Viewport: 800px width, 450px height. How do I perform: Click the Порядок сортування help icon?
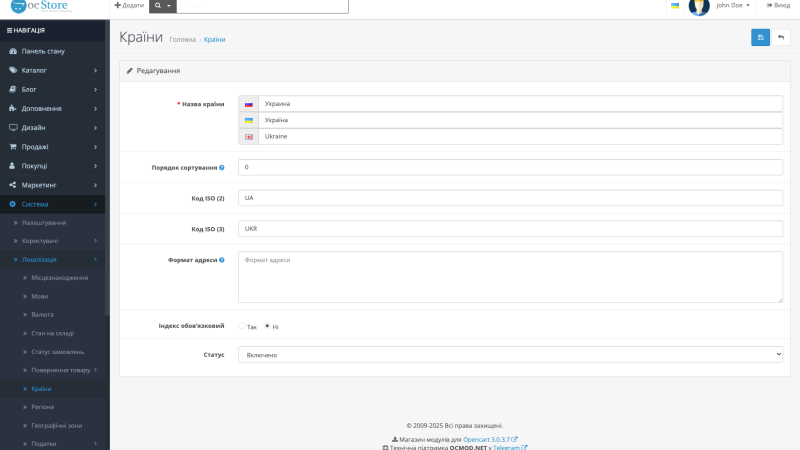[x=222, y=167]
